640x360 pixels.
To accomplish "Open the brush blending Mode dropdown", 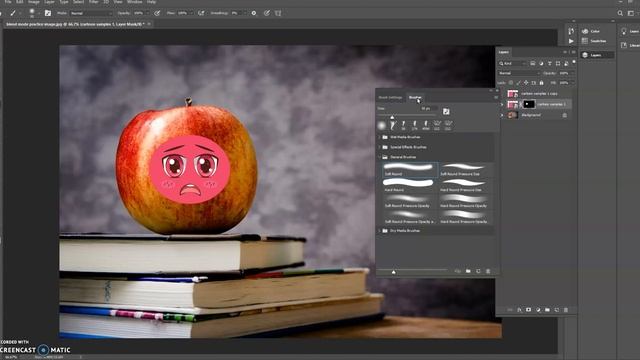I will [91, 13].
